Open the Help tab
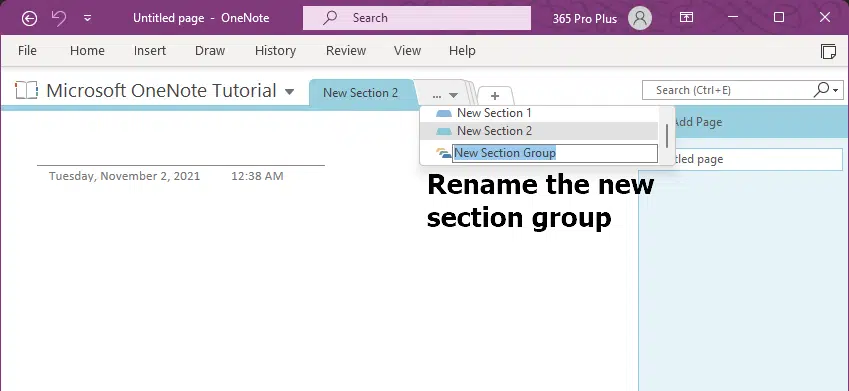Screen dimensions: 849x391 point(462,50)
